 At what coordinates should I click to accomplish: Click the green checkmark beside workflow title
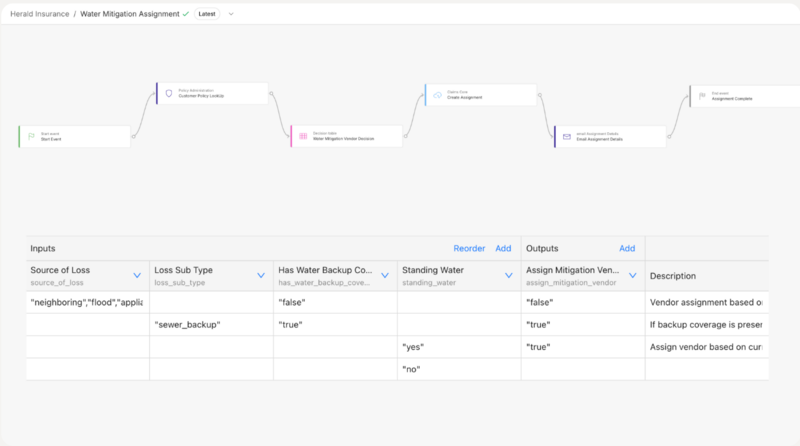tap(186, 14)
